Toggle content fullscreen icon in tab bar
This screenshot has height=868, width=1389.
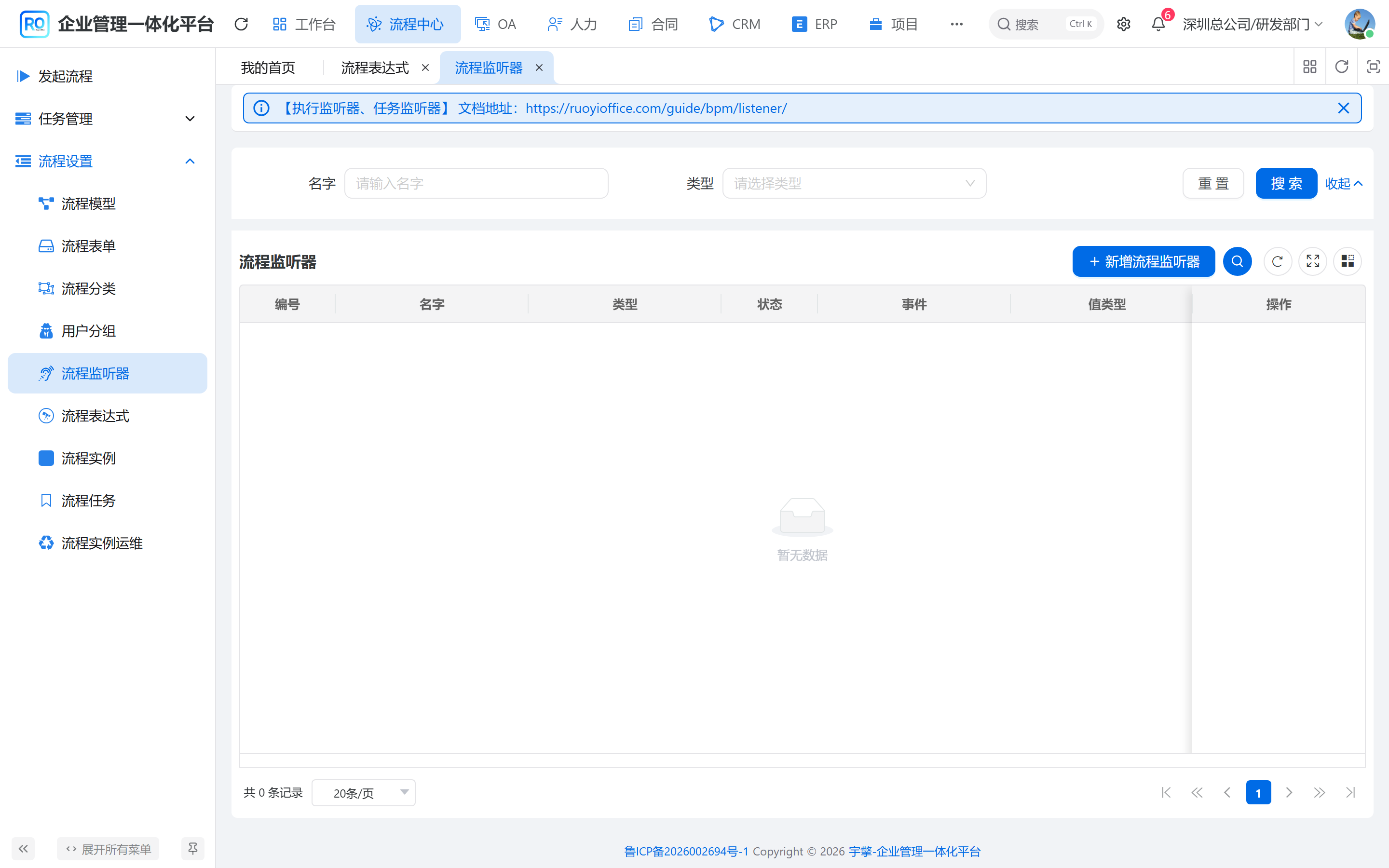click(x=1373, y=67)
